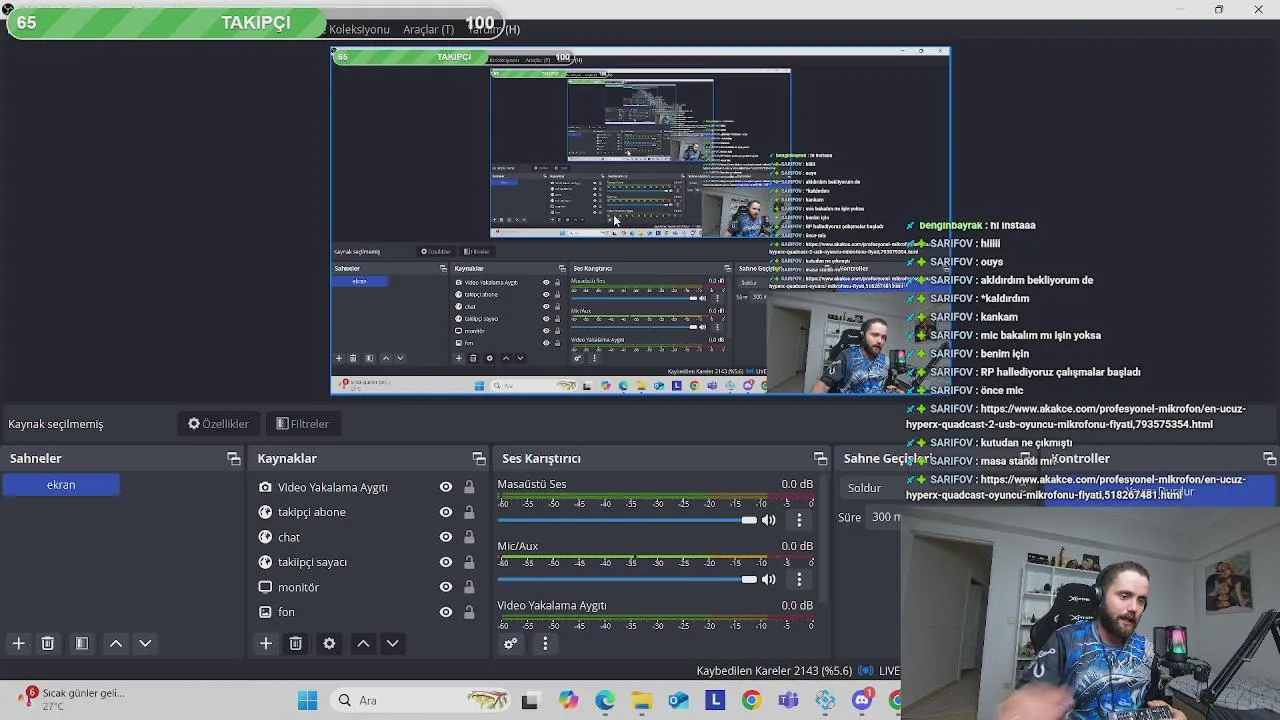Open Microsoft Edge from taskbar
This screenshot has width=1280, height=720.
605,700
